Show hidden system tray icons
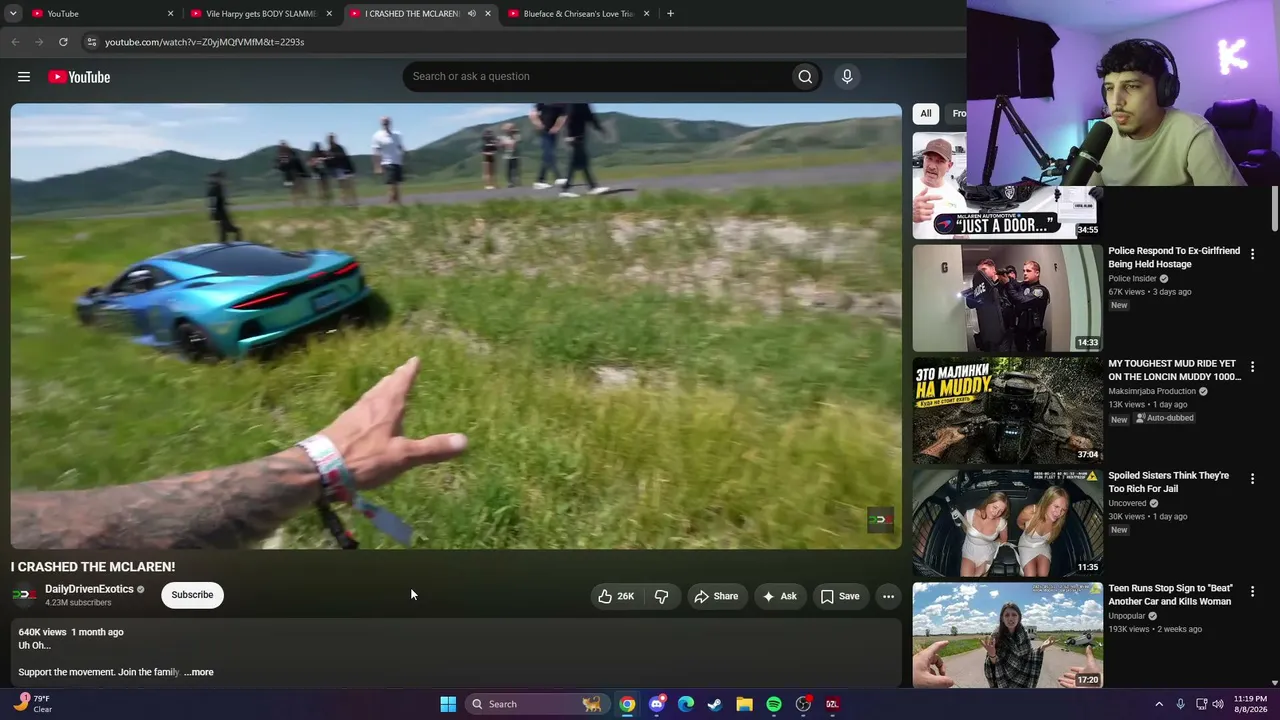This screenshot has width=1280, height=720. (1159, 704)
